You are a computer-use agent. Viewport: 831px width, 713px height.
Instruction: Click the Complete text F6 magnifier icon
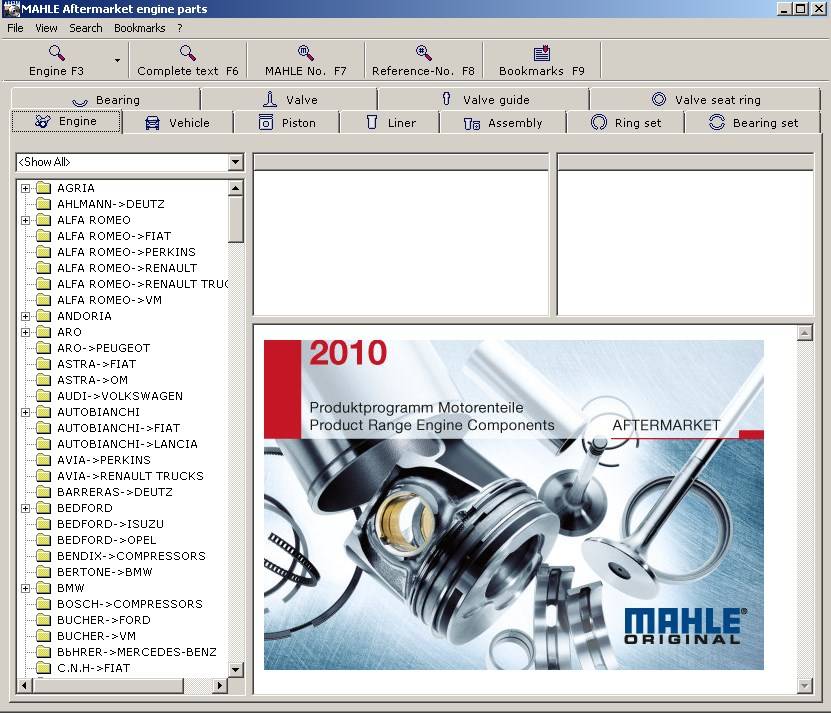(x=188, y=52)
